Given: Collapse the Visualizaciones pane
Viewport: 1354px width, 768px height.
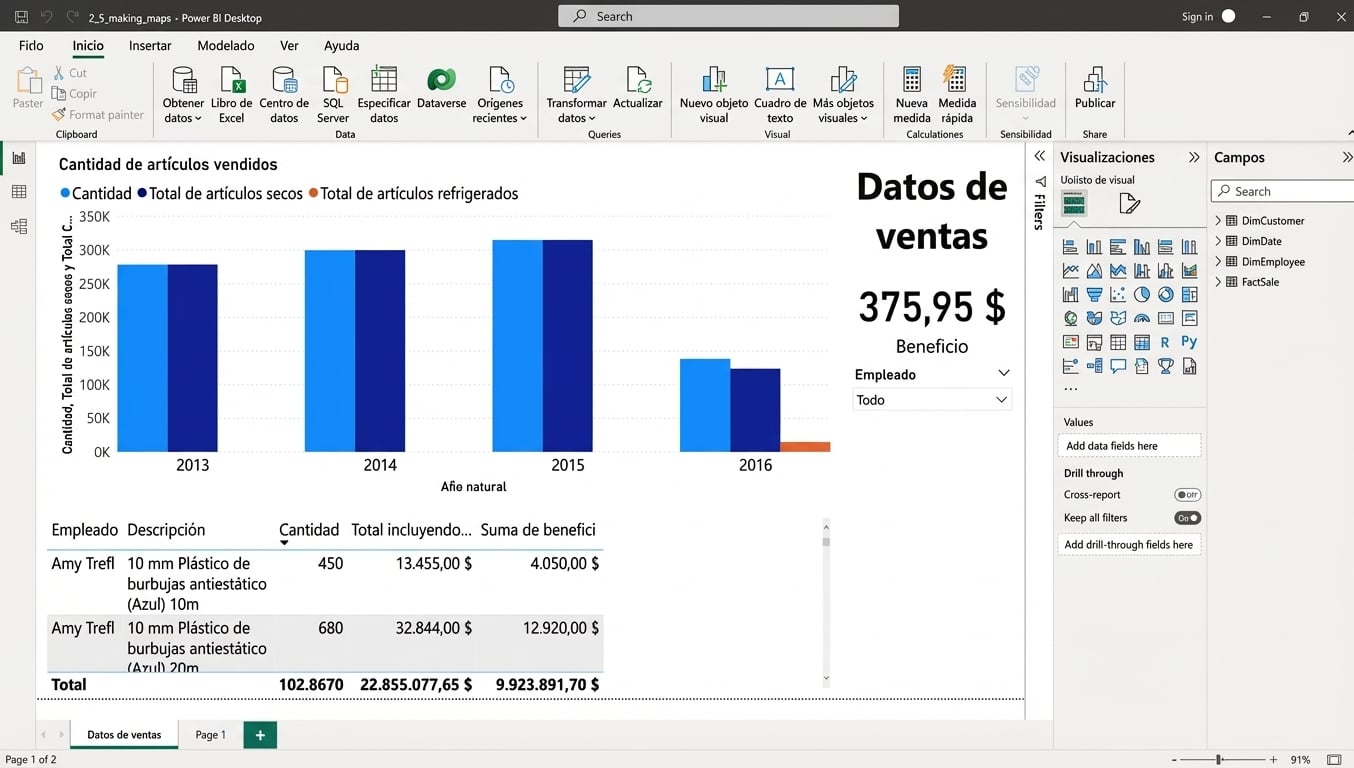Looking at the screenshot, I should (1194, 157).
